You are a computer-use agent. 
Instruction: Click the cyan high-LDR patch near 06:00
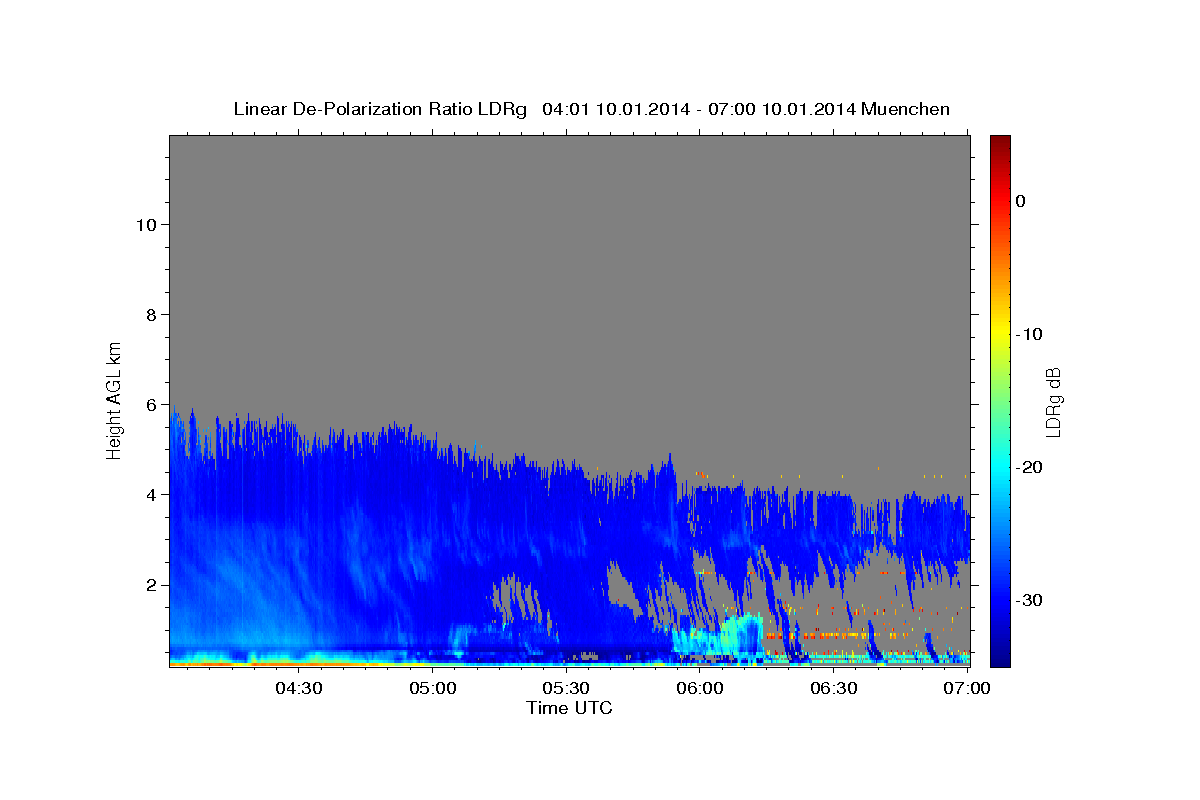pos(720,636)
